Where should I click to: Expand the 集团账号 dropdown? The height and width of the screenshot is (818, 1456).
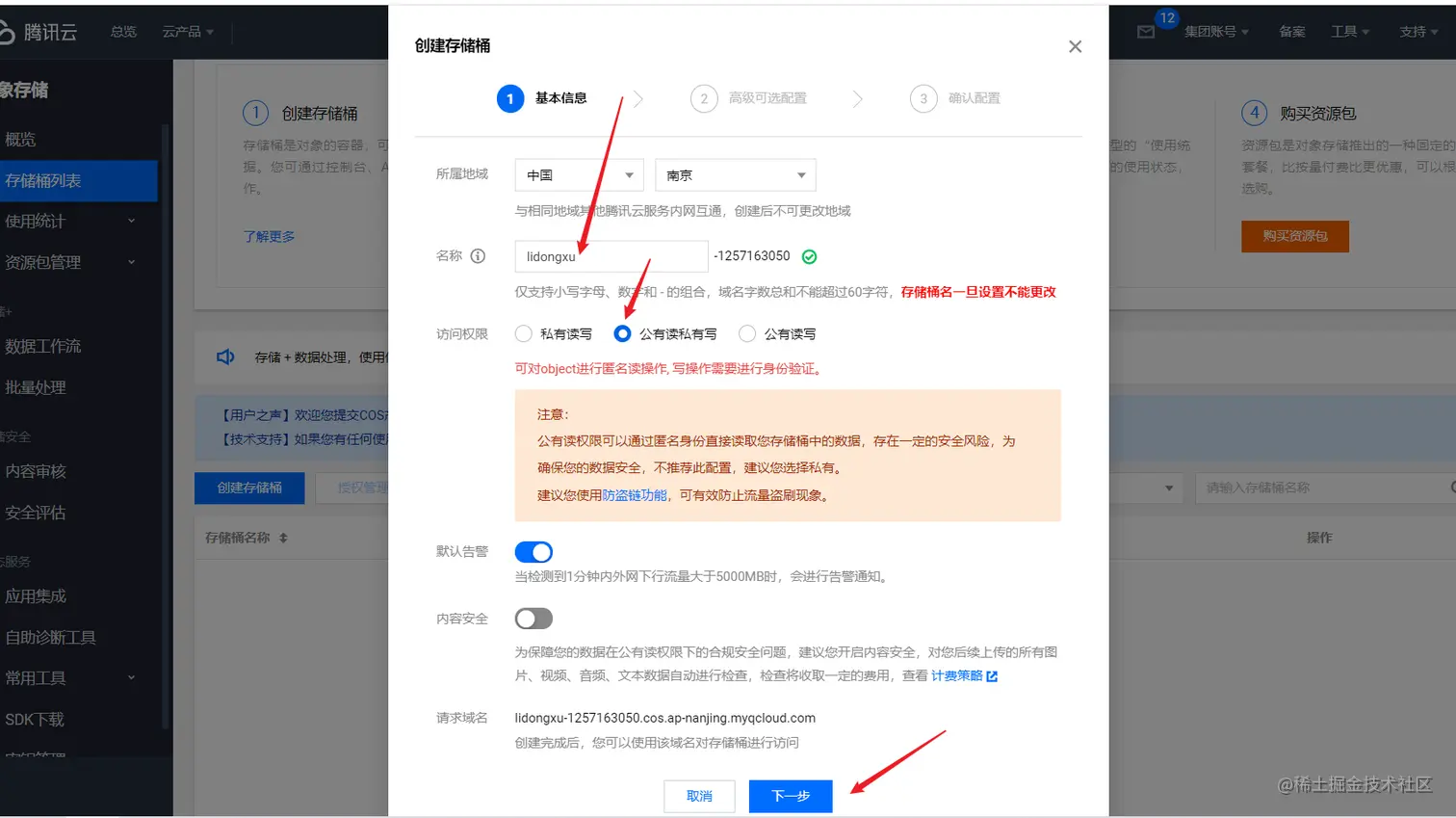coord(1216,32)
